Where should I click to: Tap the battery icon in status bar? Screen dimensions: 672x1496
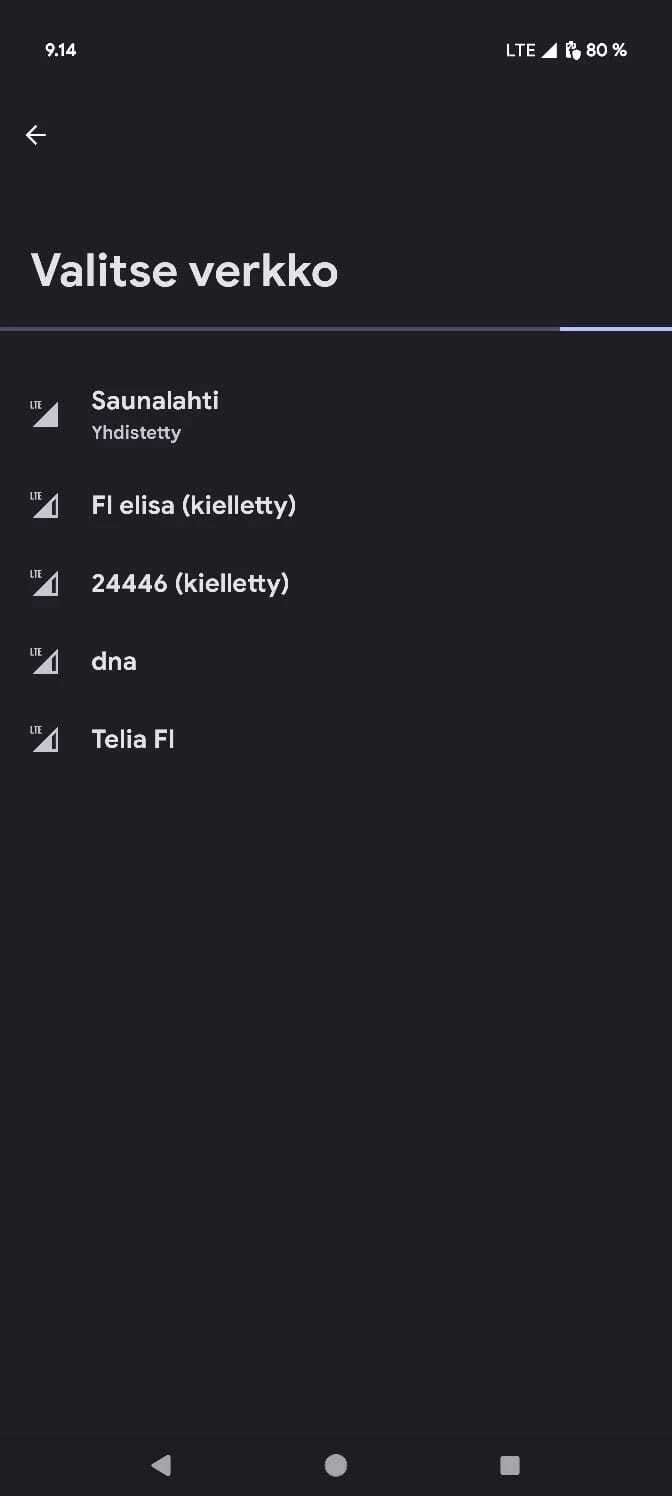573,50
